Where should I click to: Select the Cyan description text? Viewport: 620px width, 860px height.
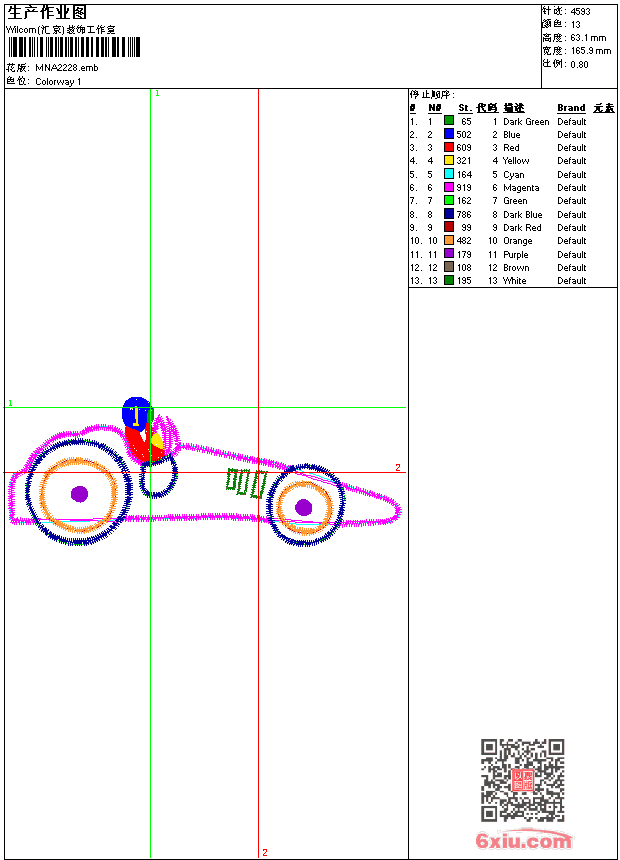pos(514,175)
